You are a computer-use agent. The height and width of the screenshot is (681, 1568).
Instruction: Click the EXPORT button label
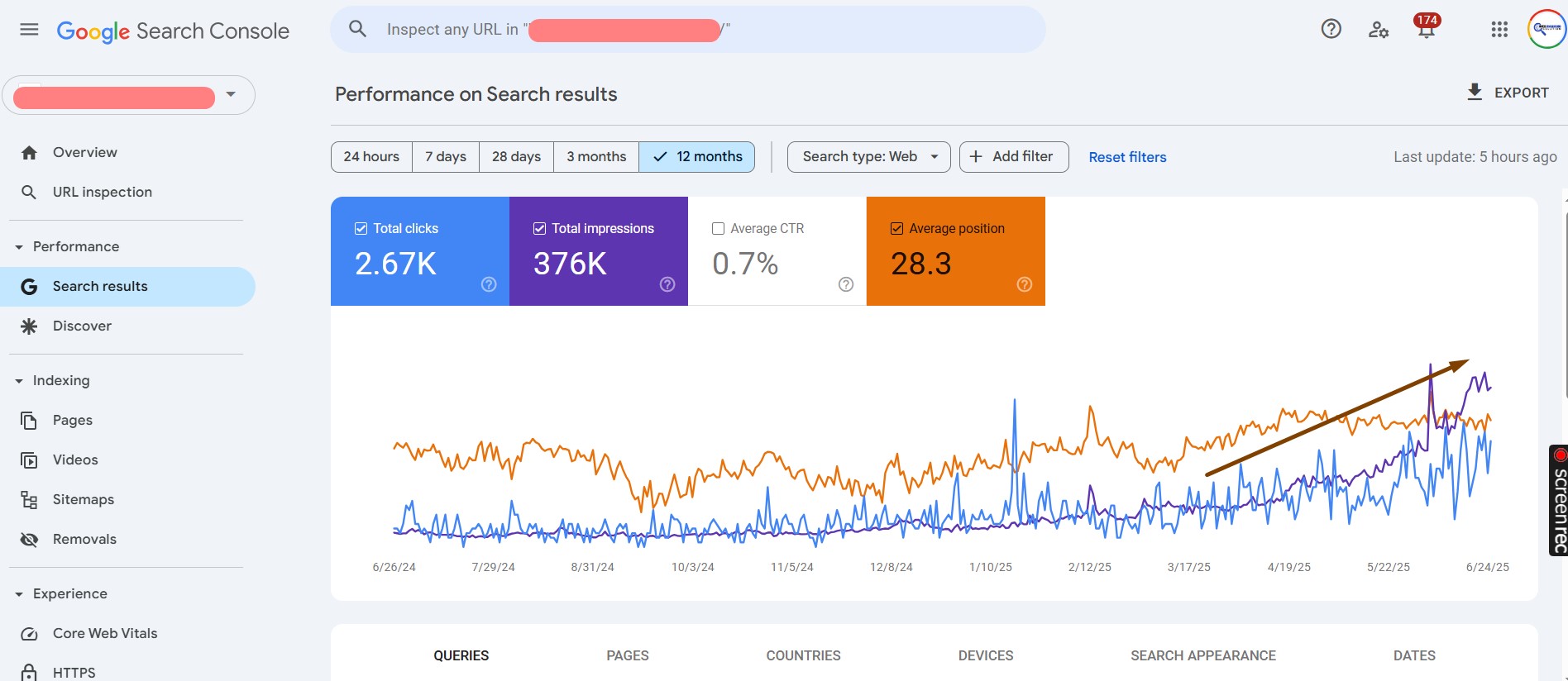(x=1522, y=93)
